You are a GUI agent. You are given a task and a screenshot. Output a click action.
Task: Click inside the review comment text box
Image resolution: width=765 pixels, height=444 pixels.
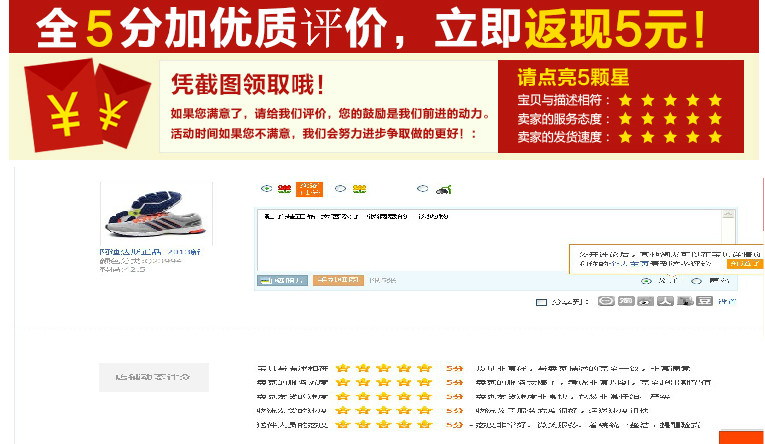pyautogui.click(x=489, y=240)
